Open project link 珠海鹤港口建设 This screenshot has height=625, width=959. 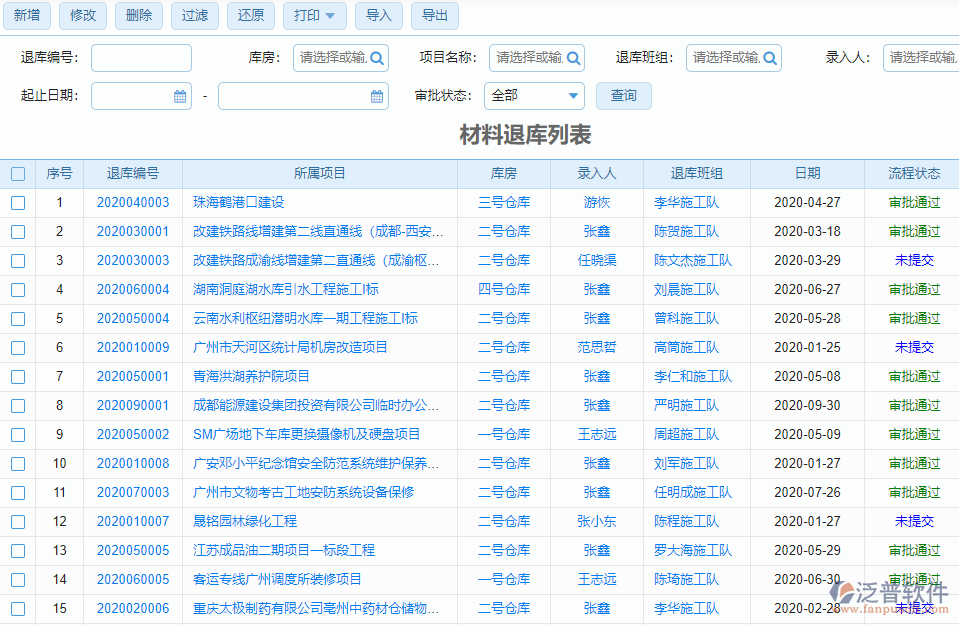coord(238,203)
